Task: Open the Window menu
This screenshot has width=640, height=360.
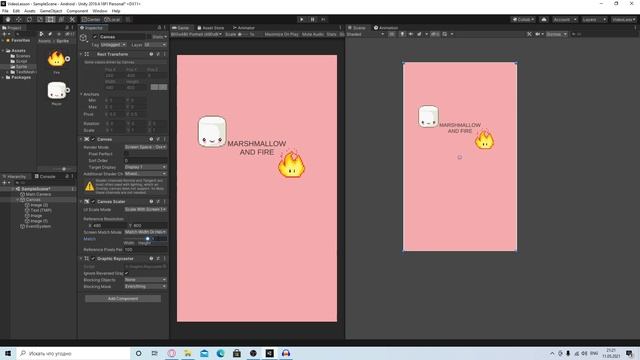Action: coord(100,11)
